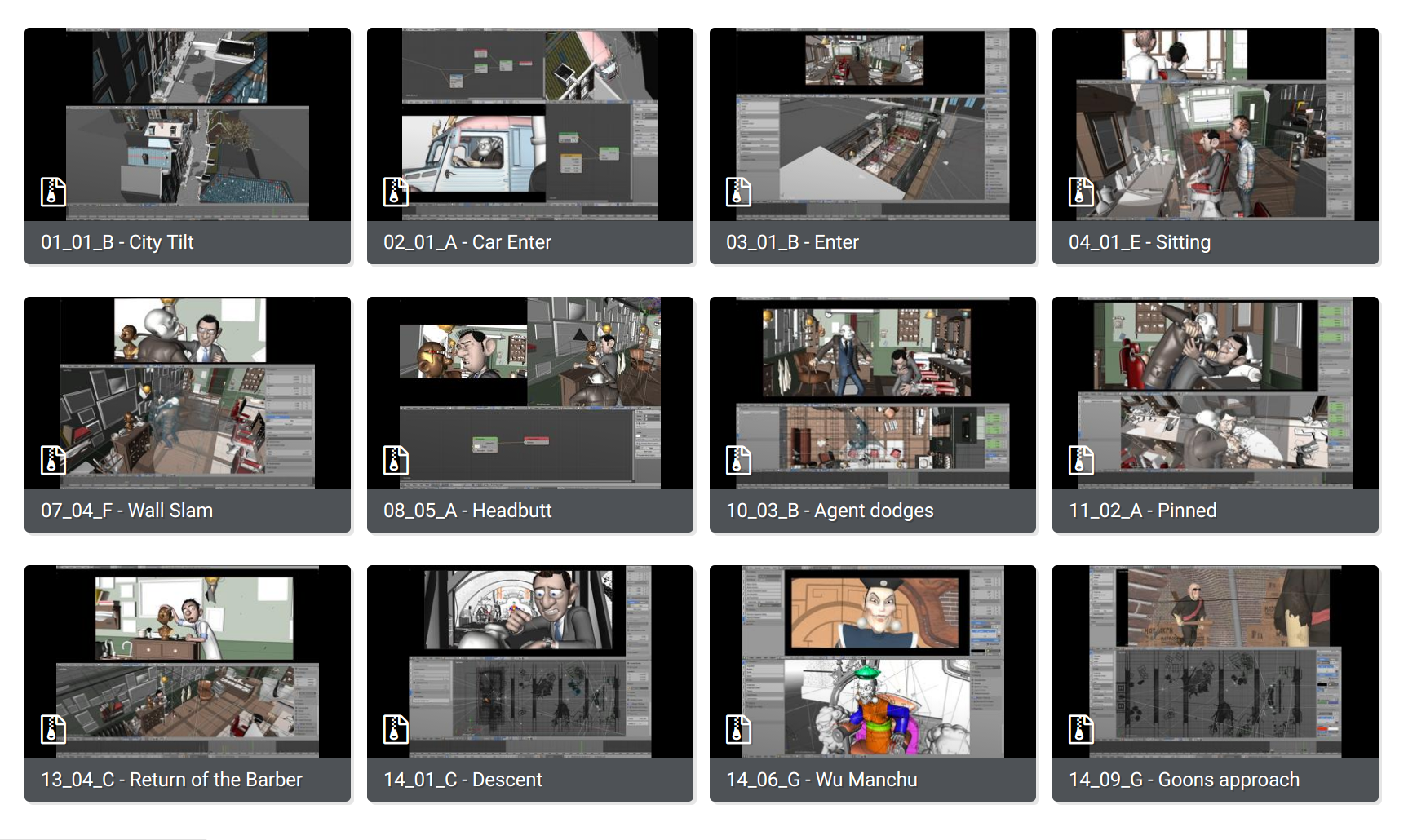Click zip icon on Wall Slam card
Screen dimensions: 1417x840
[x=53, y=461]
